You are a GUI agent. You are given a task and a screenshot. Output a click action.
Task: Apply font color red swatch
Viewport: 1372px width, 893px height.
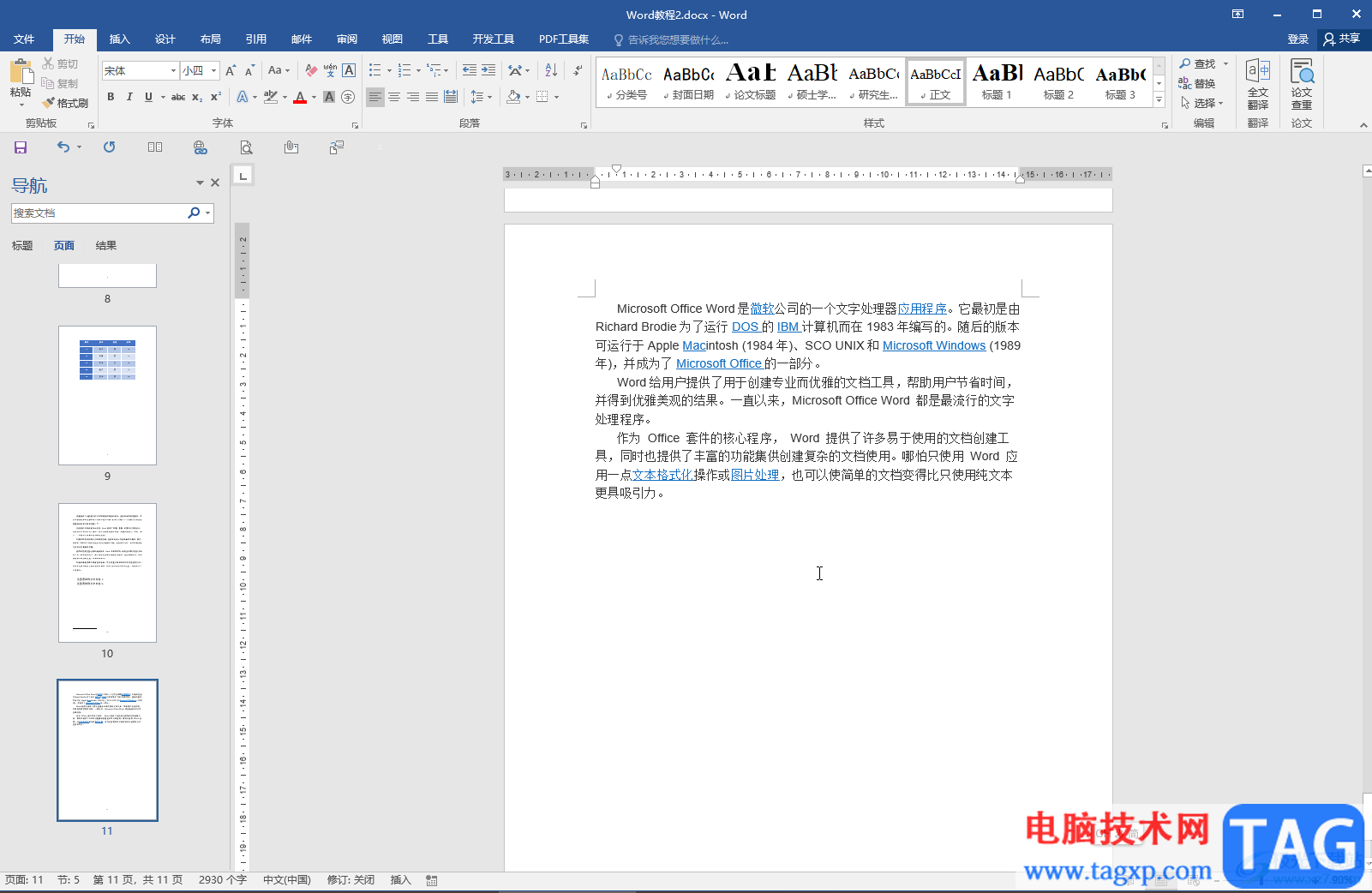coord(300,97)
